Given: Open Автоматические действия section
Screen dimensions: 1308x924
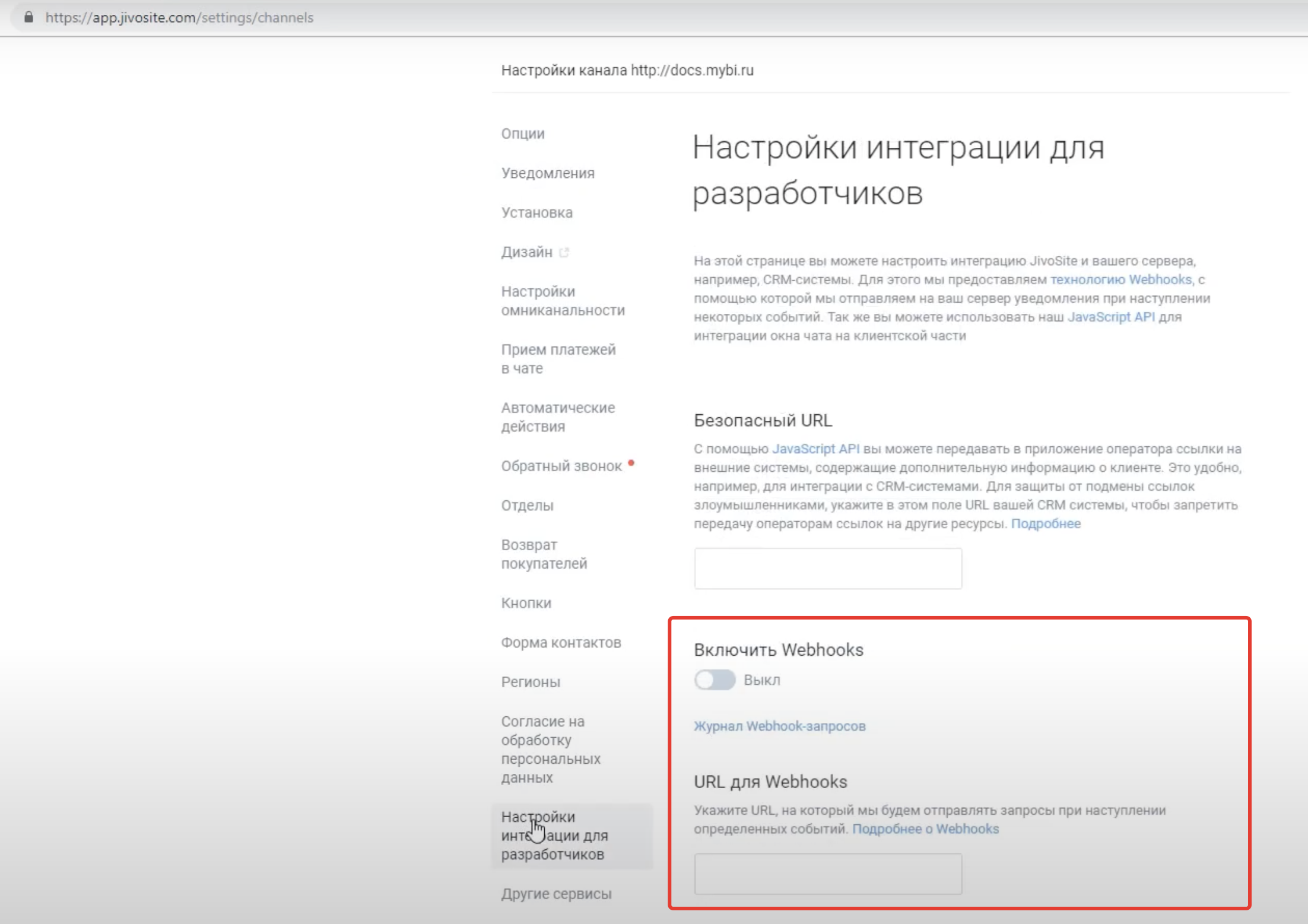Looking at the screenshot, I should pos(558,417).
